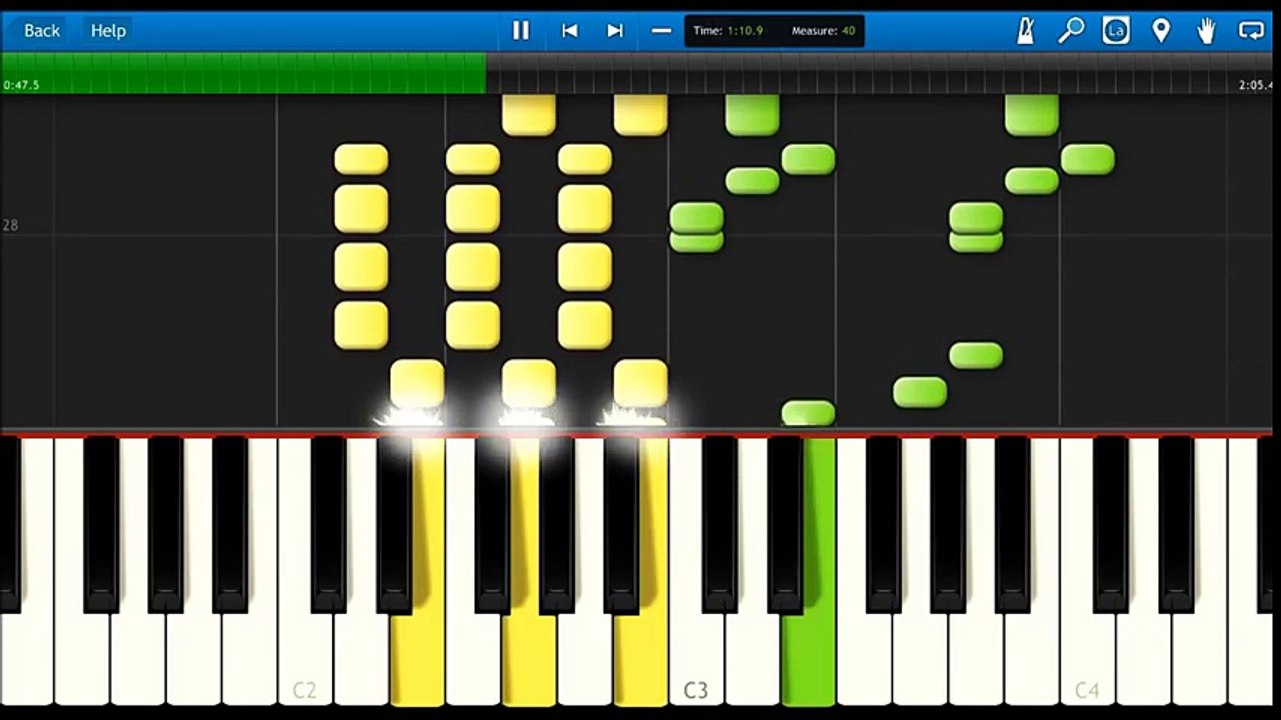
Task: Open the Help button
Action: [108, 31]
